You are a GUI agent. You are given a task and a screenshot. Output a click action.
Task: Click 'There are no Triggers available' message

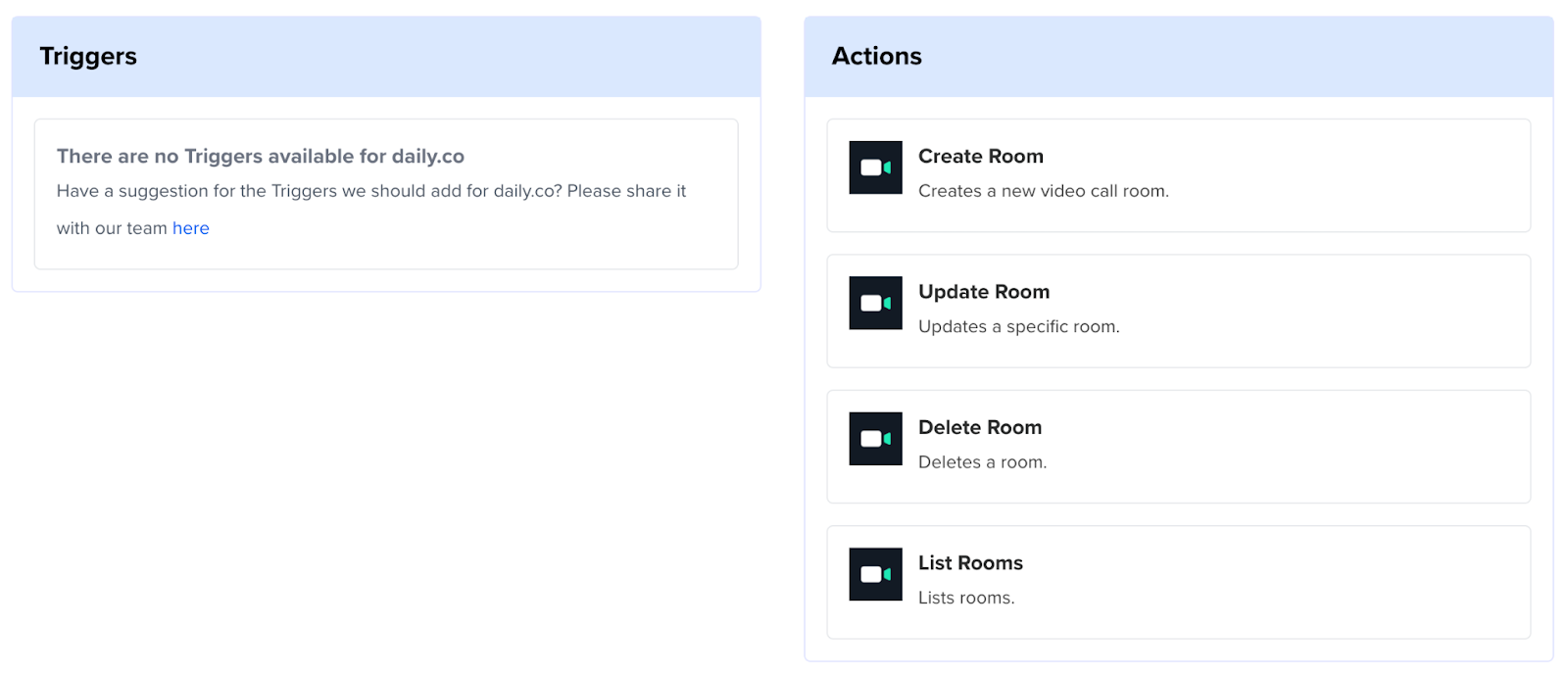261,157
